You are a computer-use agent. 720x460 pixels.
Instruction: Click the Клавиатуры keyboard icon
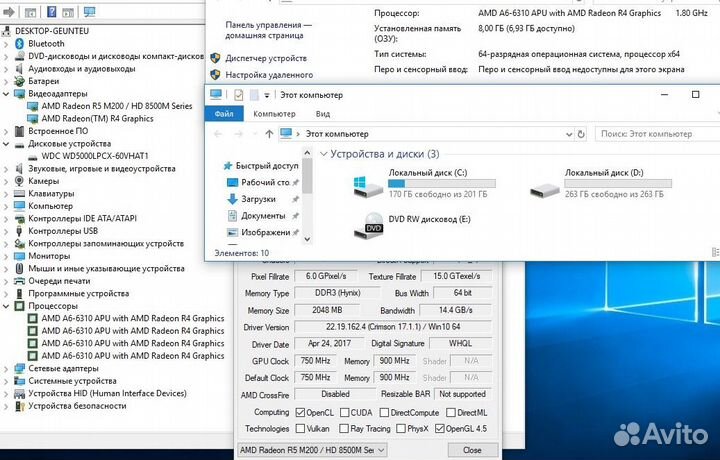point(19,193)
